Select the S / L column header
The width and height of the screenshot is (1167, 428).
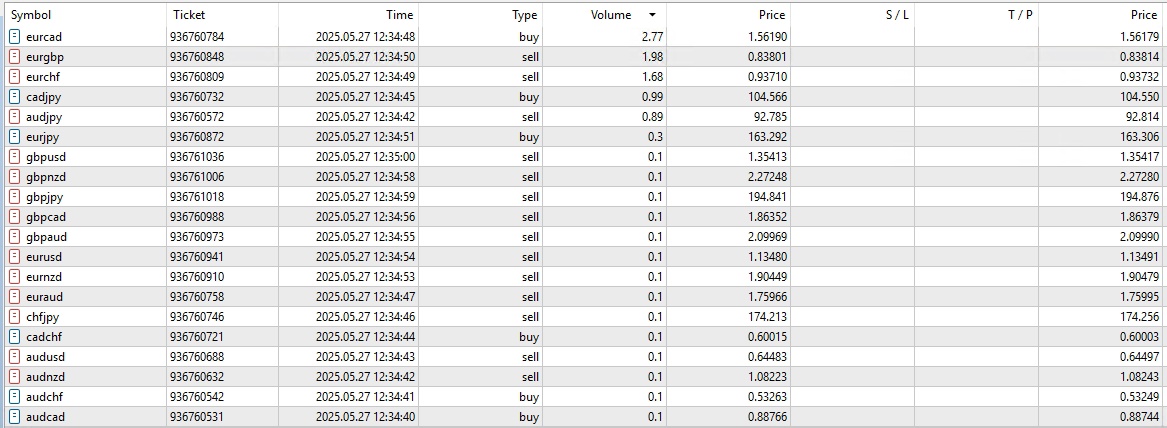coord(897,15)
